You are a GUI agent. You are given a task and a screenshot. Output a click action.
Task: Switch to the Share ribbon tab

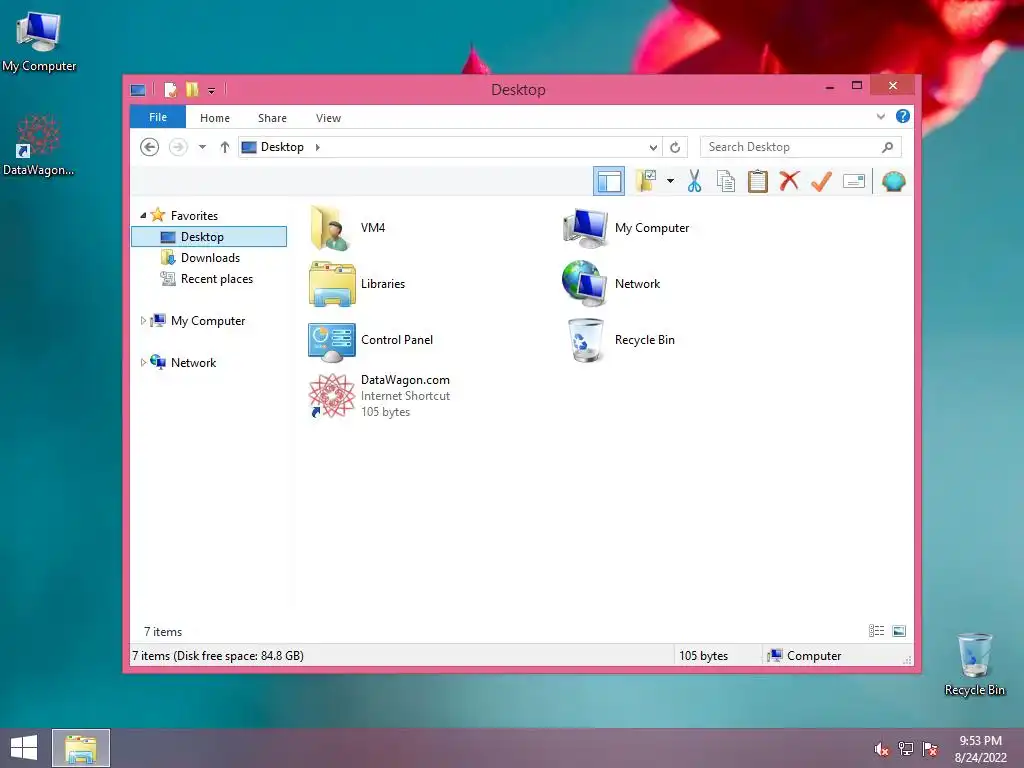(272, 118)
